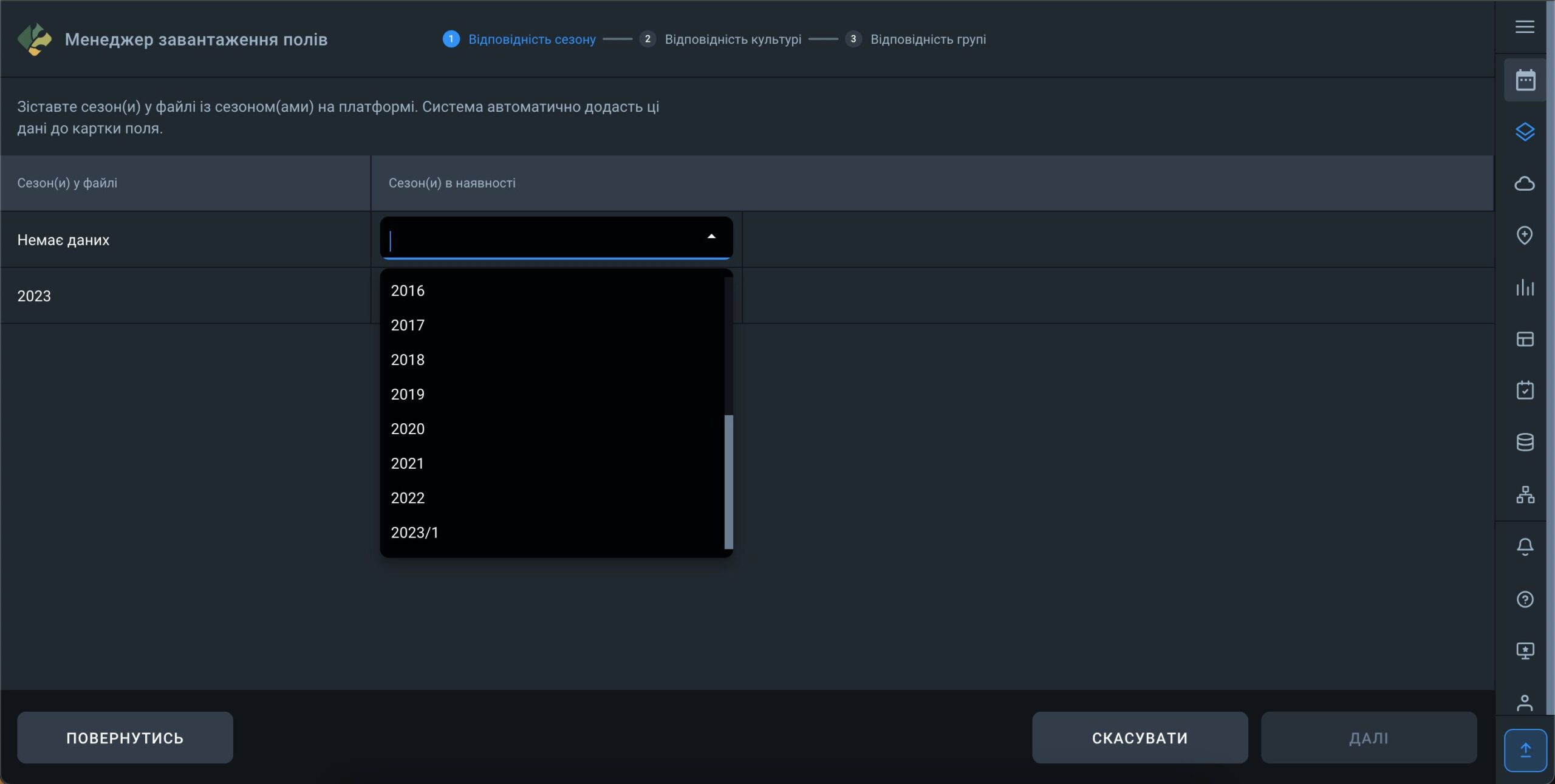This screenshot has height=784, width=1555.
Task: Open the database stack icon
Action: [x=1525, y=442]
